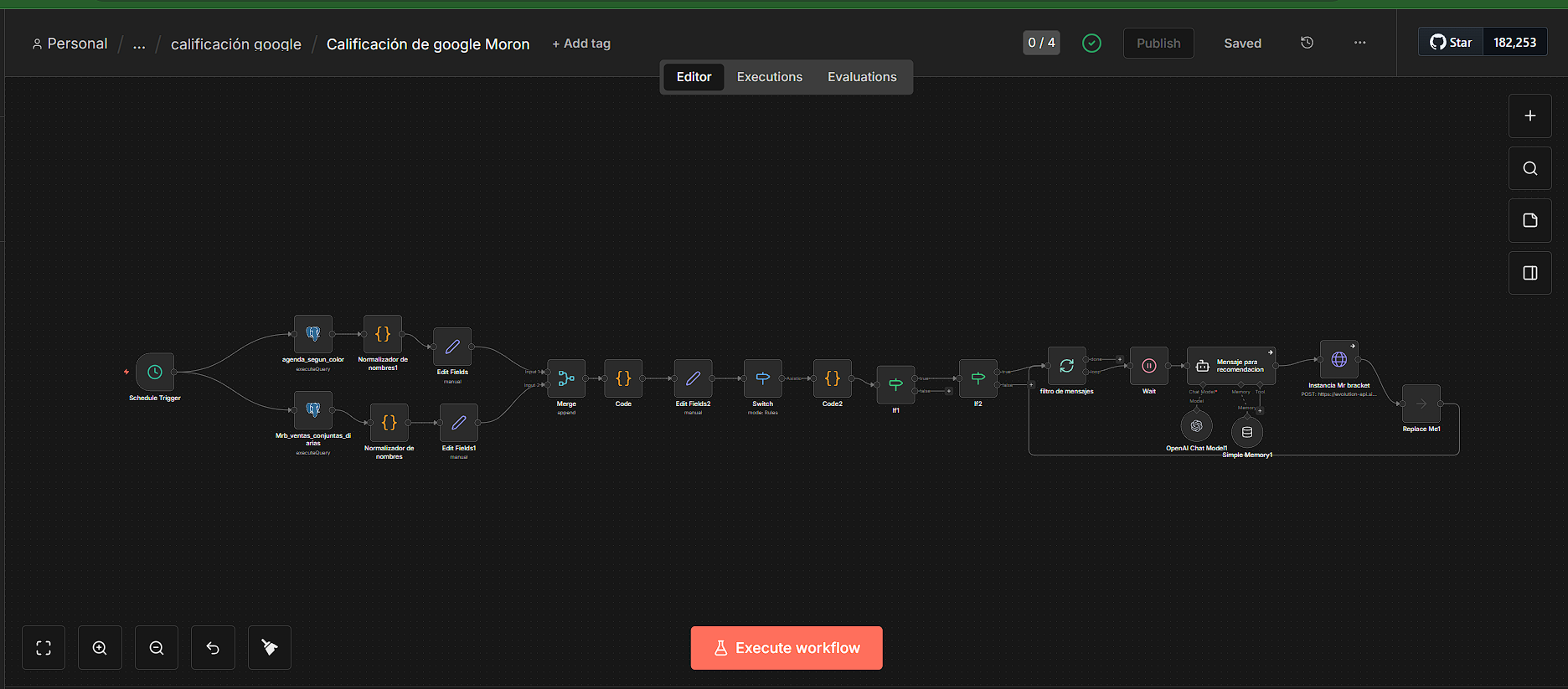Screen dimensions: 1568x689
Task: Fit workflow to view button
Action: [44, 648]
